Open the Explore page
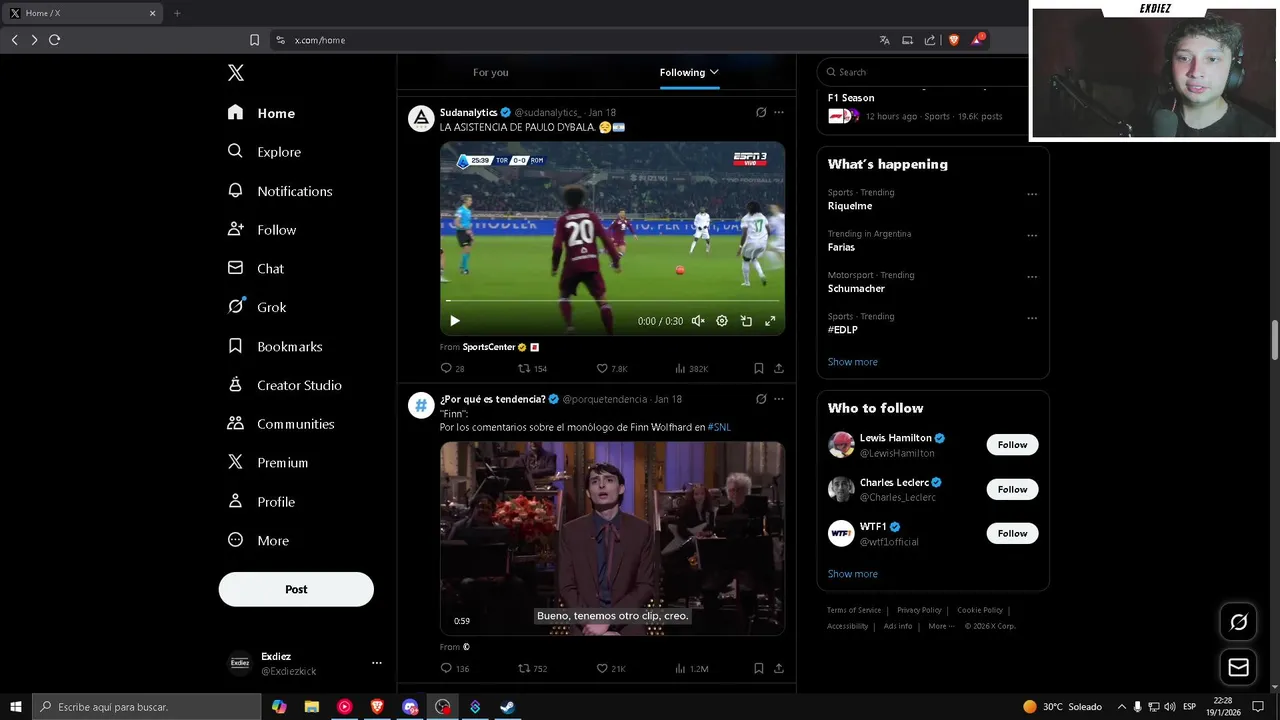Viewport: 1280px width, 720px height. (x=264, y=152)
